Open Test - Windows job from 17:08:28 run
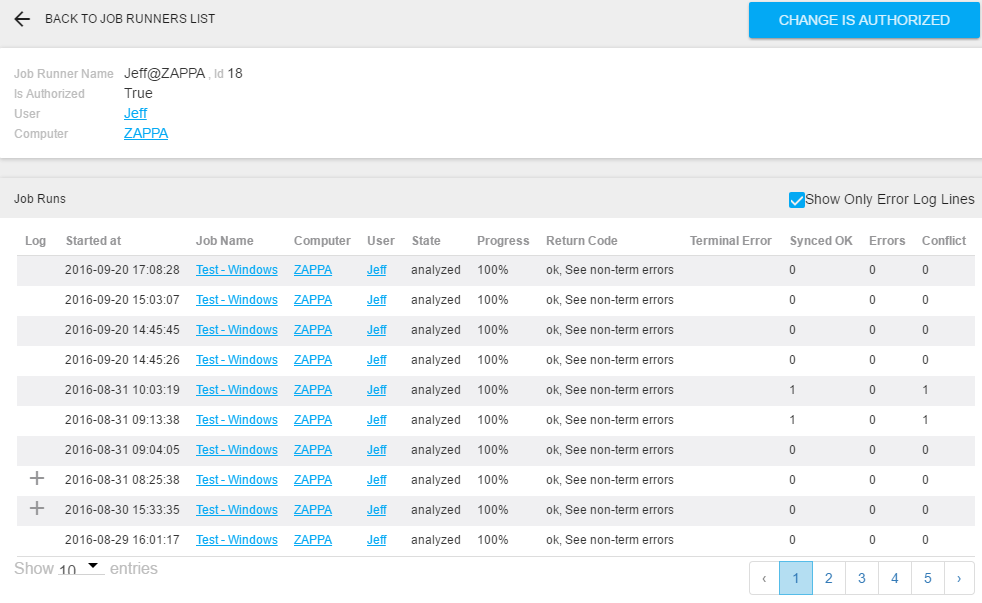This screenshot has height=603, width=982. click(x=236, y=270)
